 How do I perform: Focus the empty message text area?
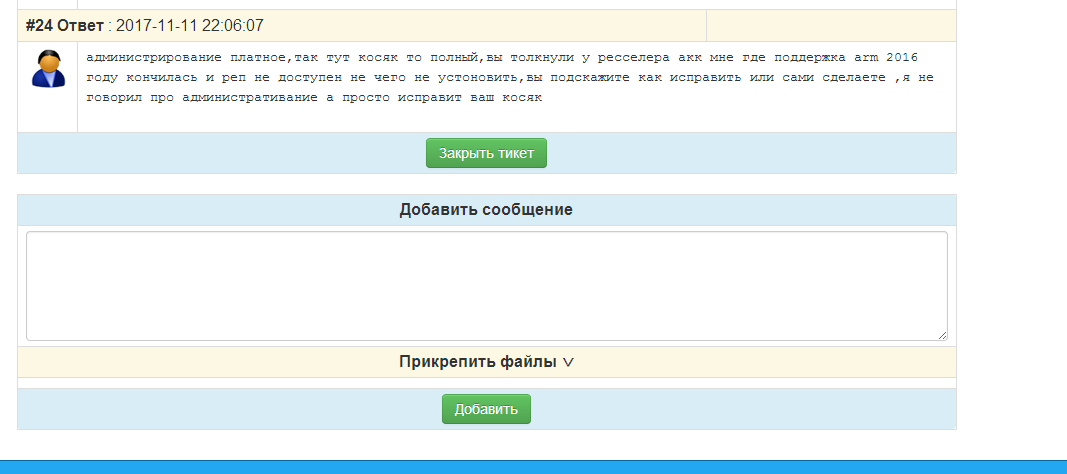coord(486,286)
